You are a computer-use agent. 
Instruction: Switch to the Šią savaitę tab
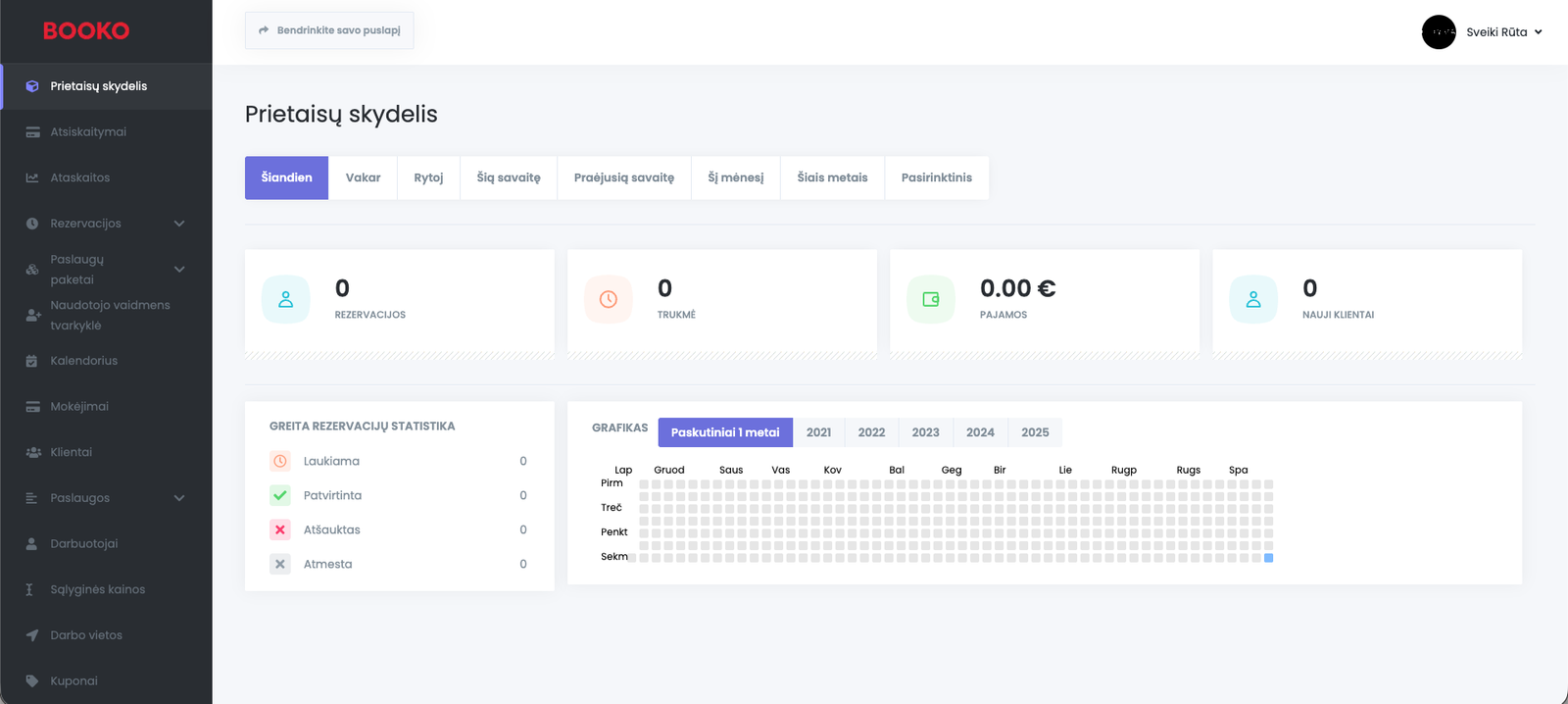tap(509, 177)
